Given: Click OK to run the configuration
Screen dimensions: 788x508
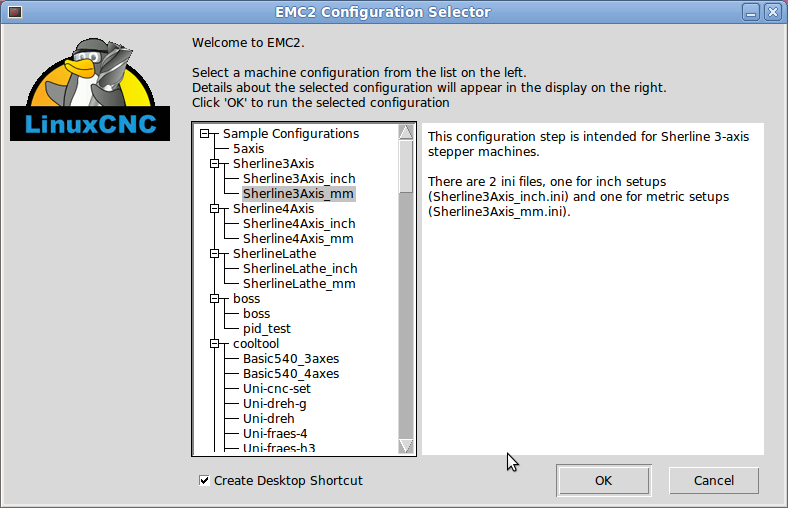Looking at the screenshot, I should (604, 481).
